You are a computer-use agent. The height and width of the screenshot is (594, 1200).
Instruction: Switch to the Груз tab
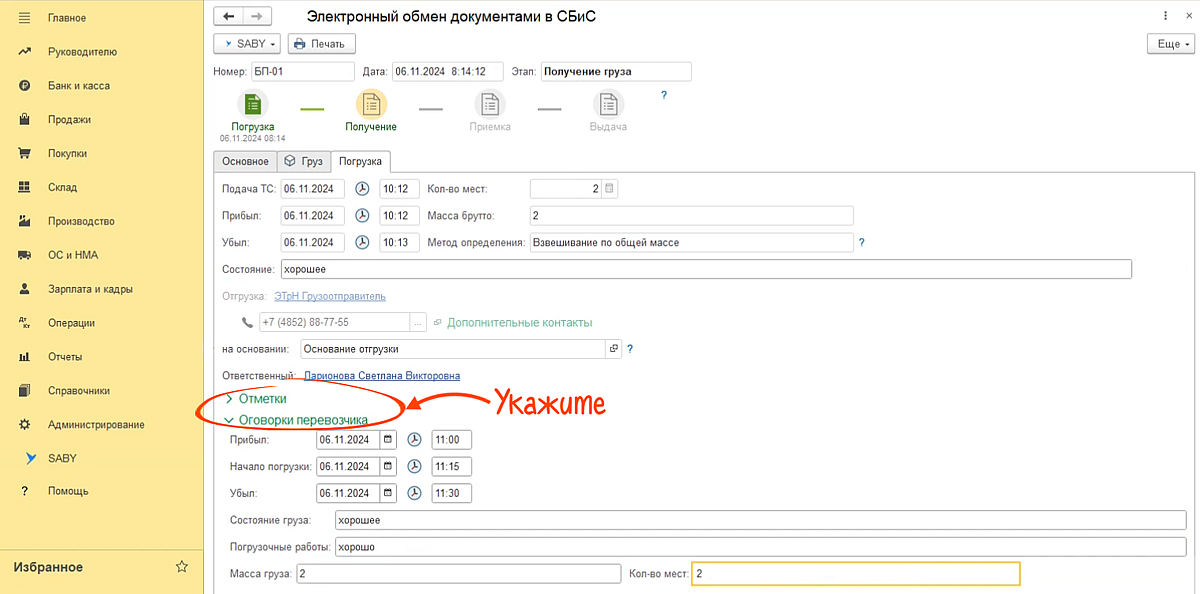[304, 161]
